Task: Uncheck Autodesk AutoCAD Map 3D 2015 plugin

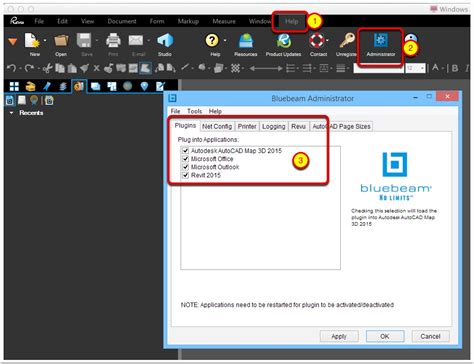Action: [x=186, y=151]
